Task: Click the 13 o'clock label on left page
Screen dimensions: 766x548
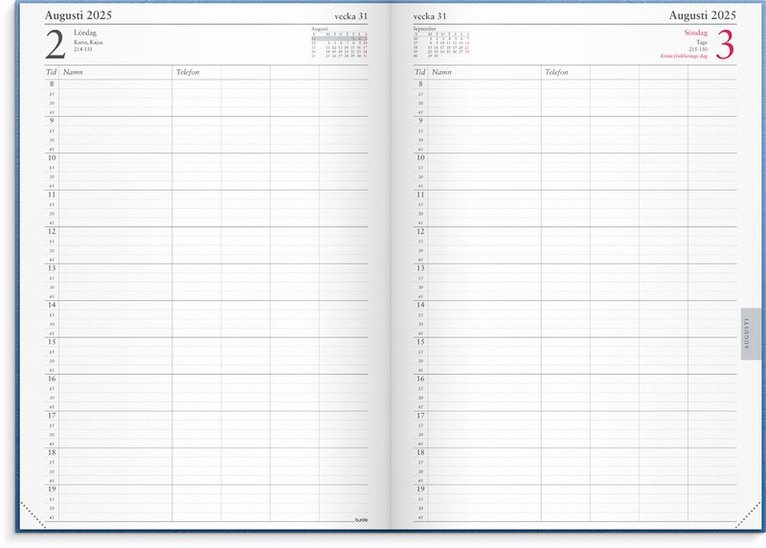Action: point(51,268)
